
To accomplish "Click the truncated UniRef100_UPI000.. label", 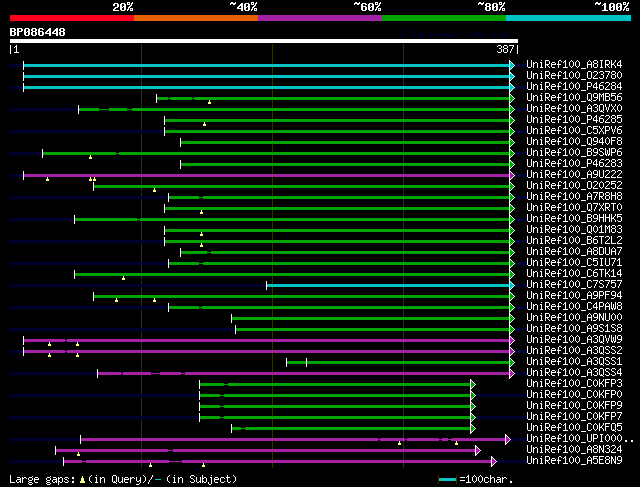I will (x=580, y=439).
